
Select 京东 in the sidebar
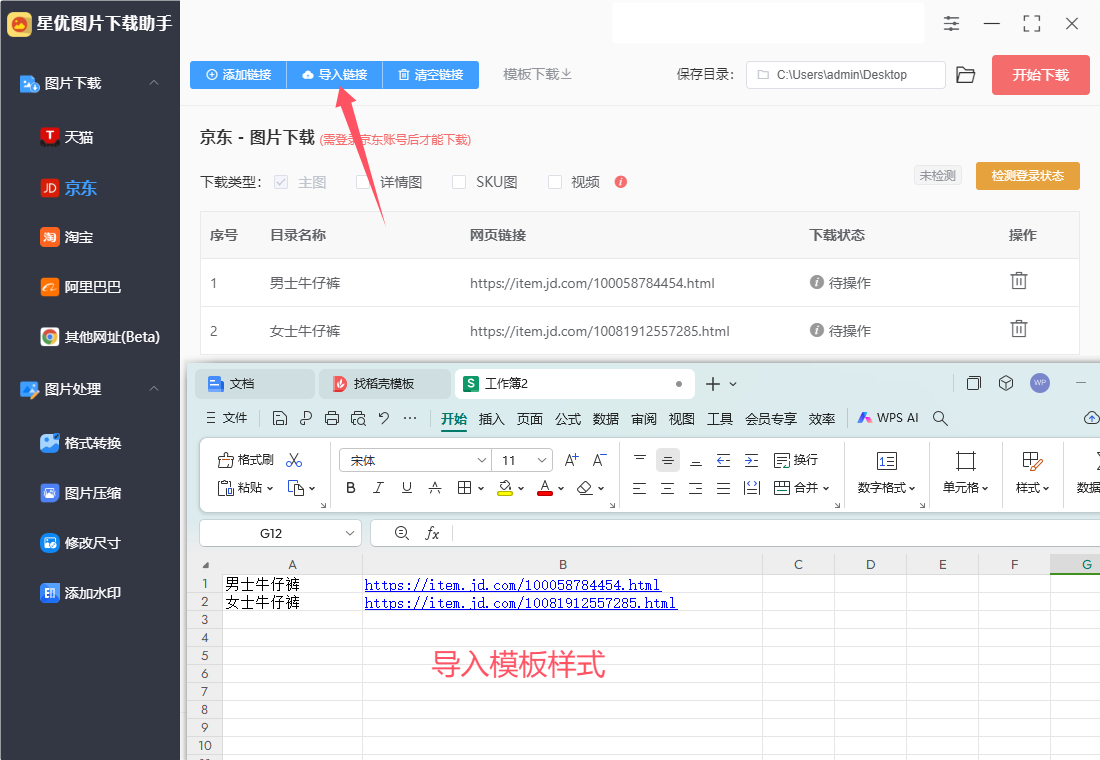point(68,187)
